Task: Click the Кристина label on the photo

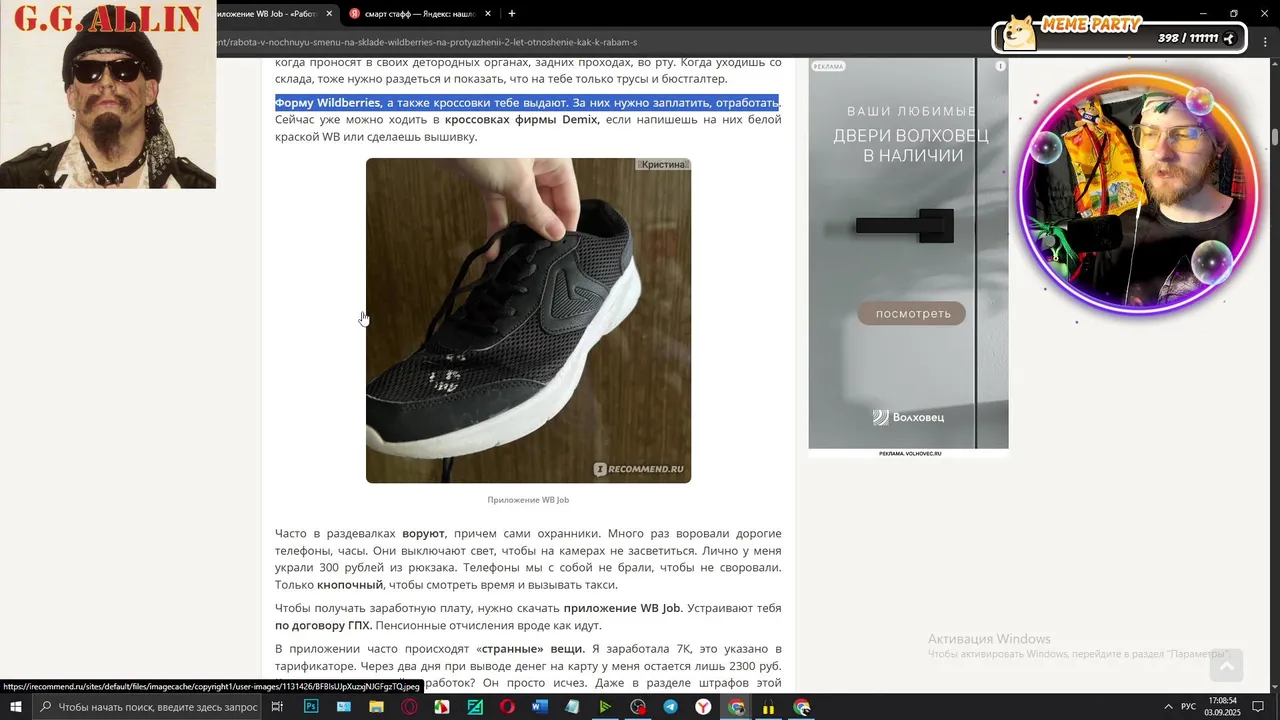Action: click(663, 164)
